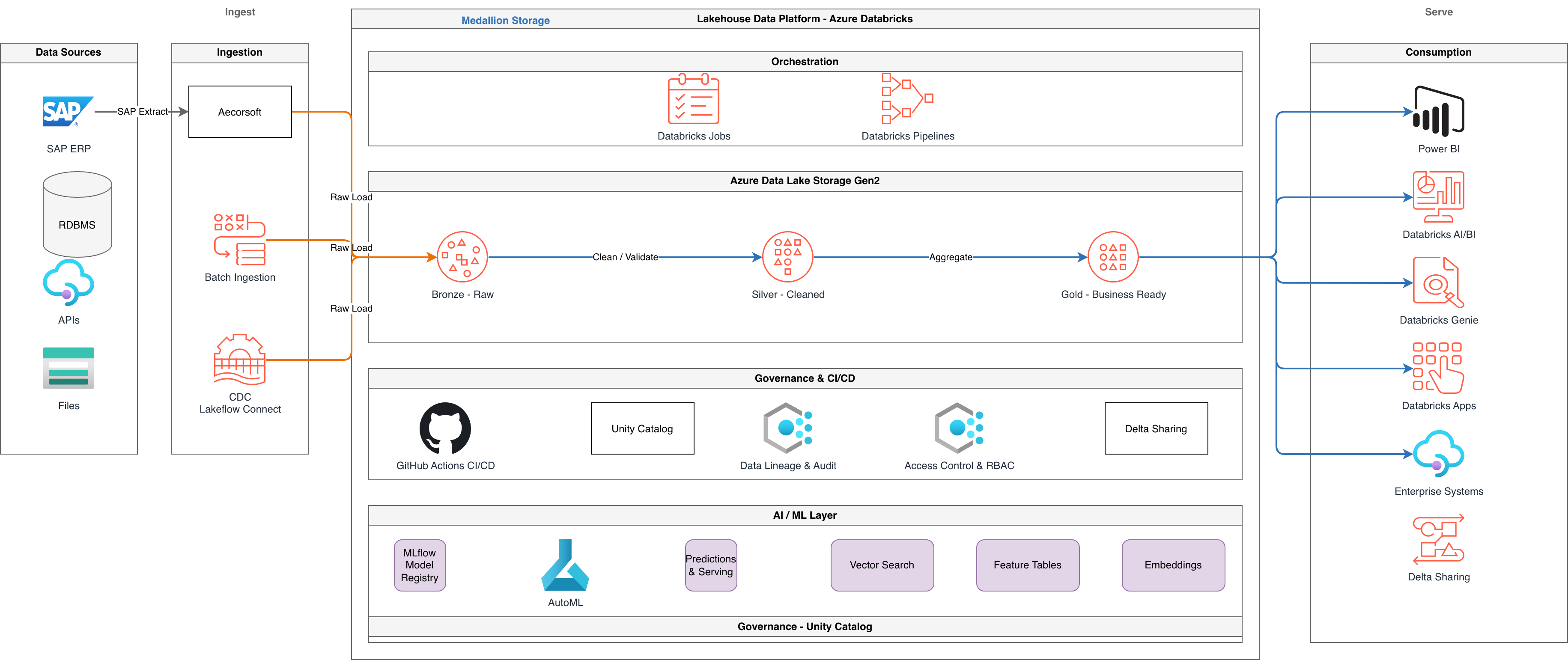Click the Serve label at top
Viewport: 1568px width, 660px height.
(x=1438, y=12)
